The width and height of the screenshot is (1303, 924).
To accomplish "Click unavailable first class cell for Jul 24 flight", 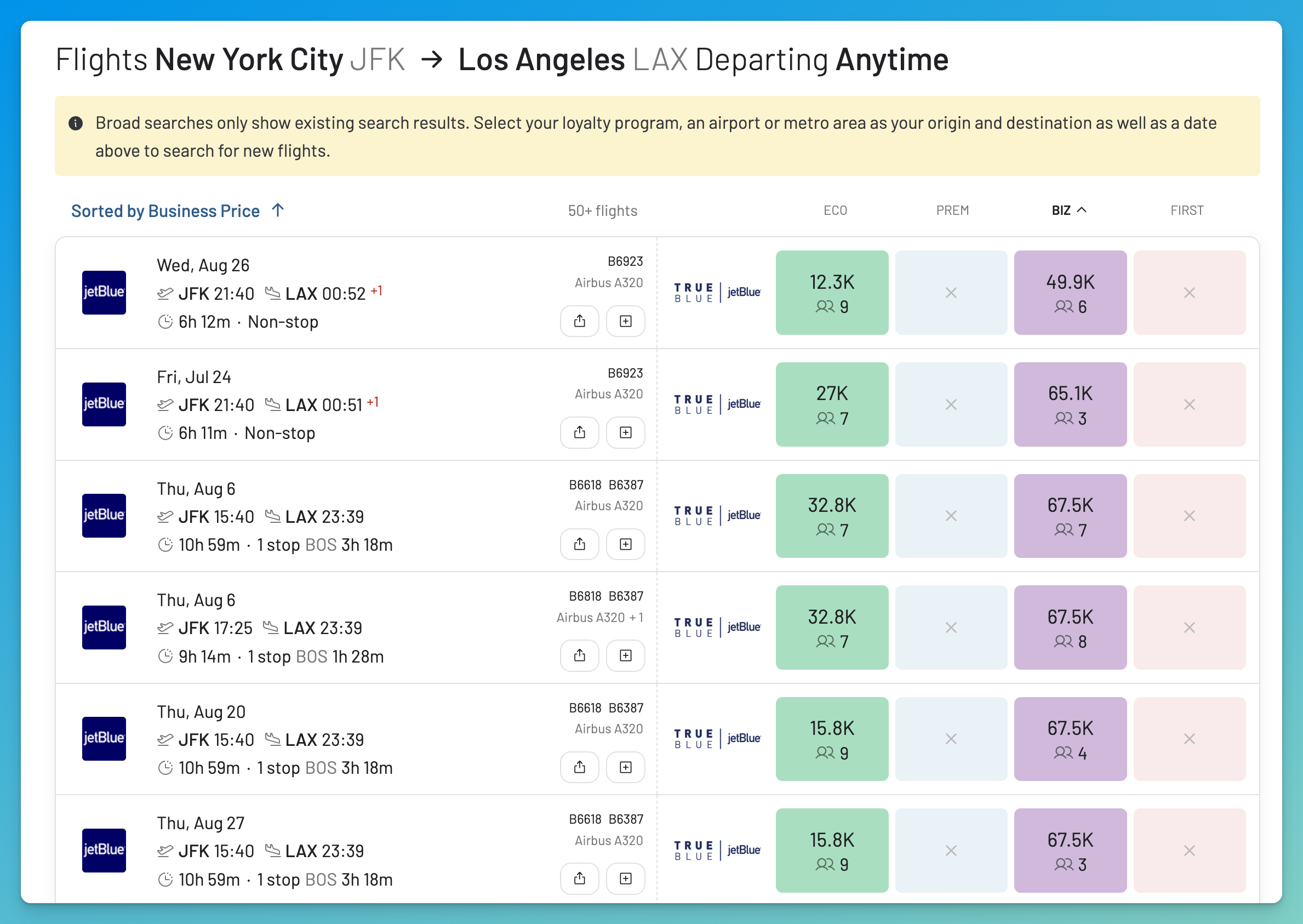I will point(1189,404).
